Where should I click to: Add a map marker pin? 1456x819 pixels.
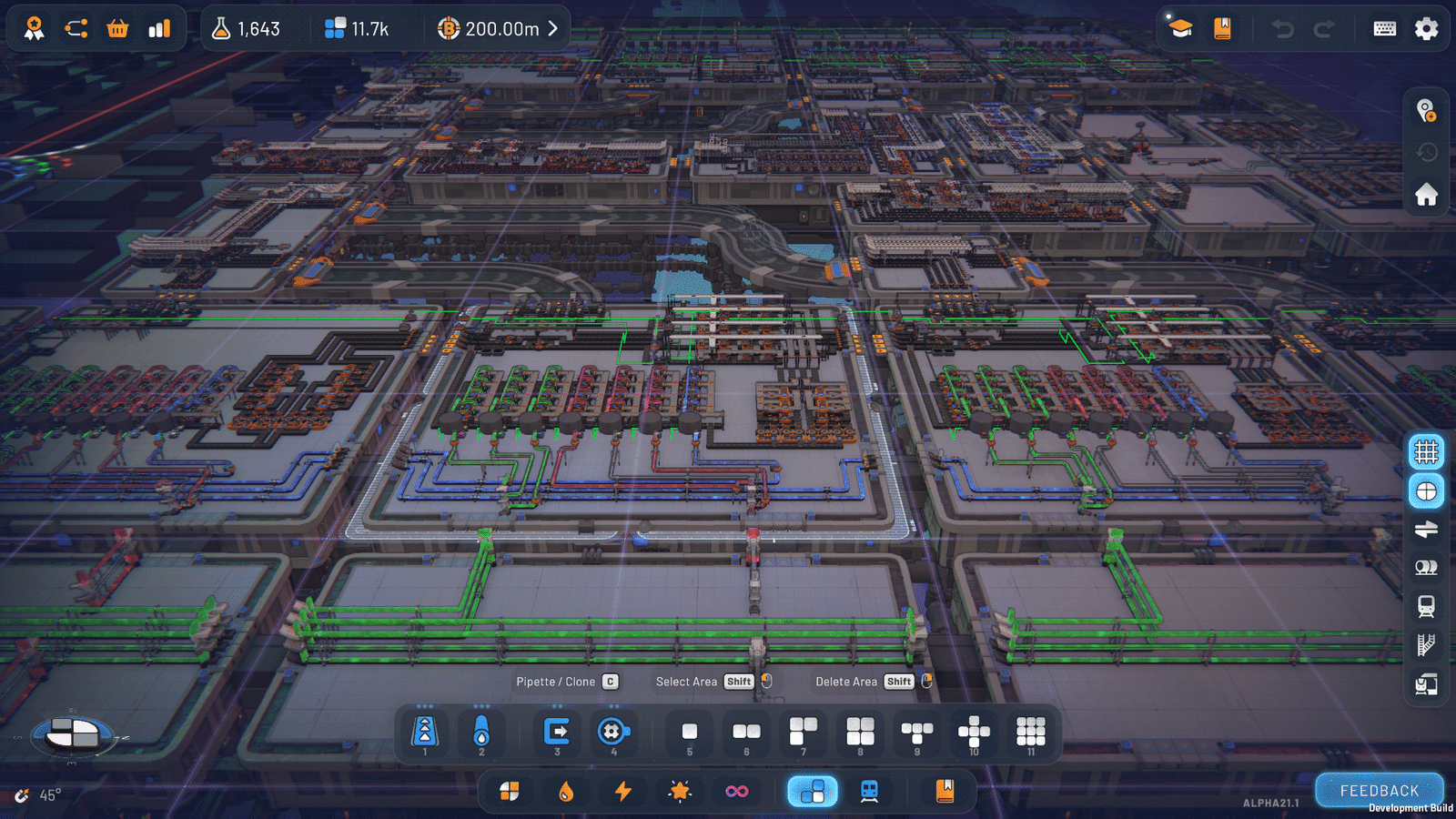coord(1426,111)
